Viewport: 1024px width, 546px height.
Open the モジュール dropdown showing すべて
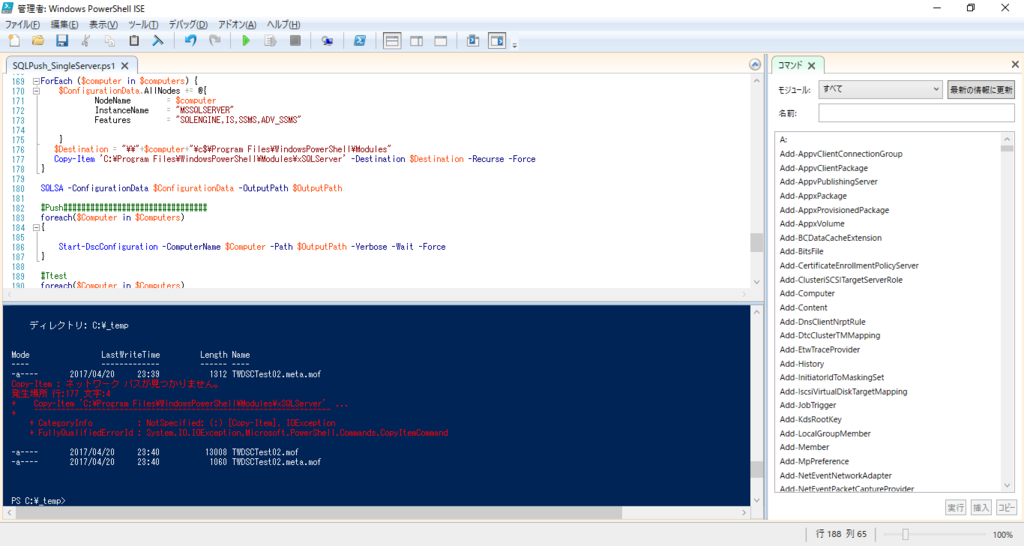[x=880, y=89]
